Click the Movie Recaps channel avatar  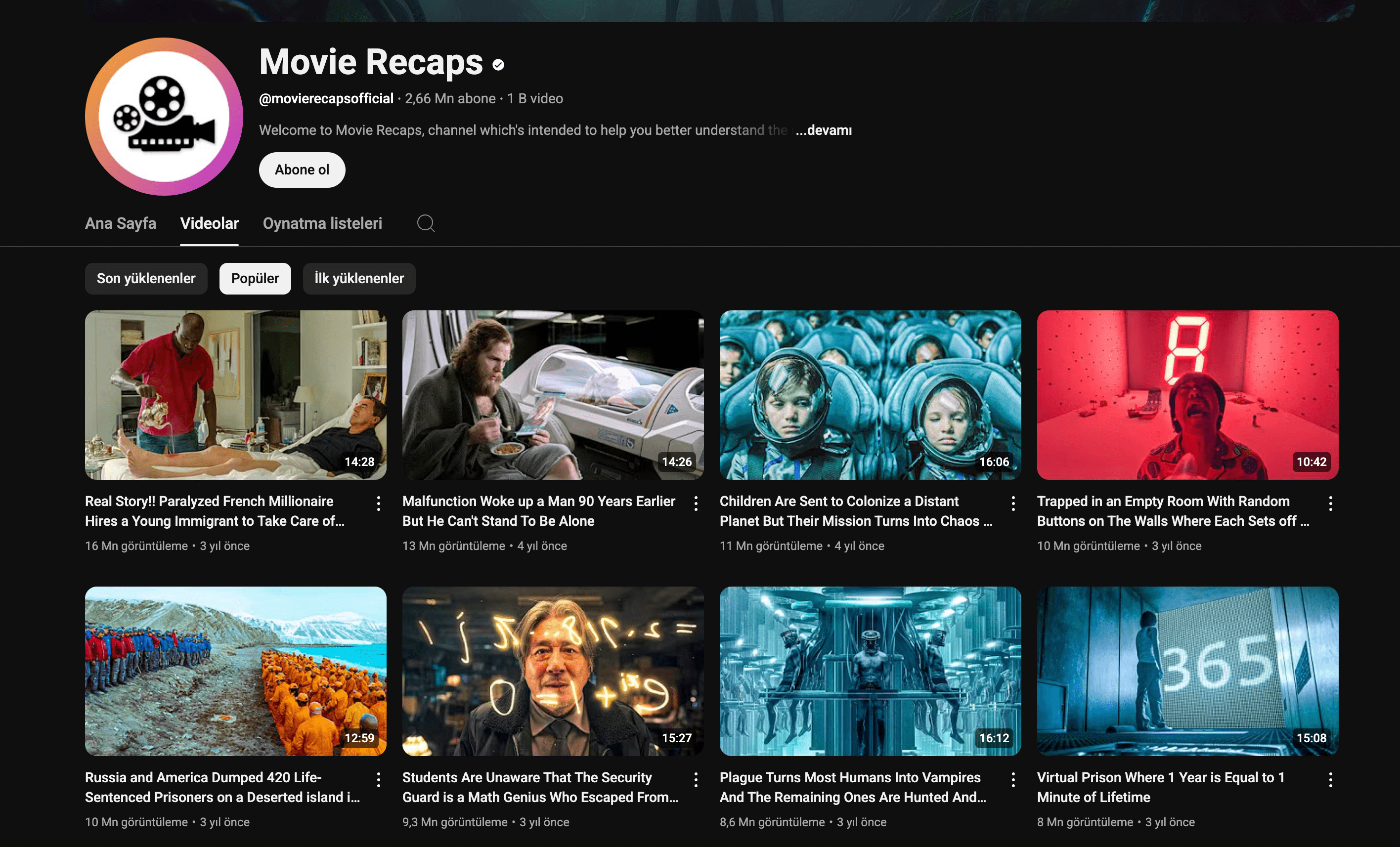[x=164, y=117]
